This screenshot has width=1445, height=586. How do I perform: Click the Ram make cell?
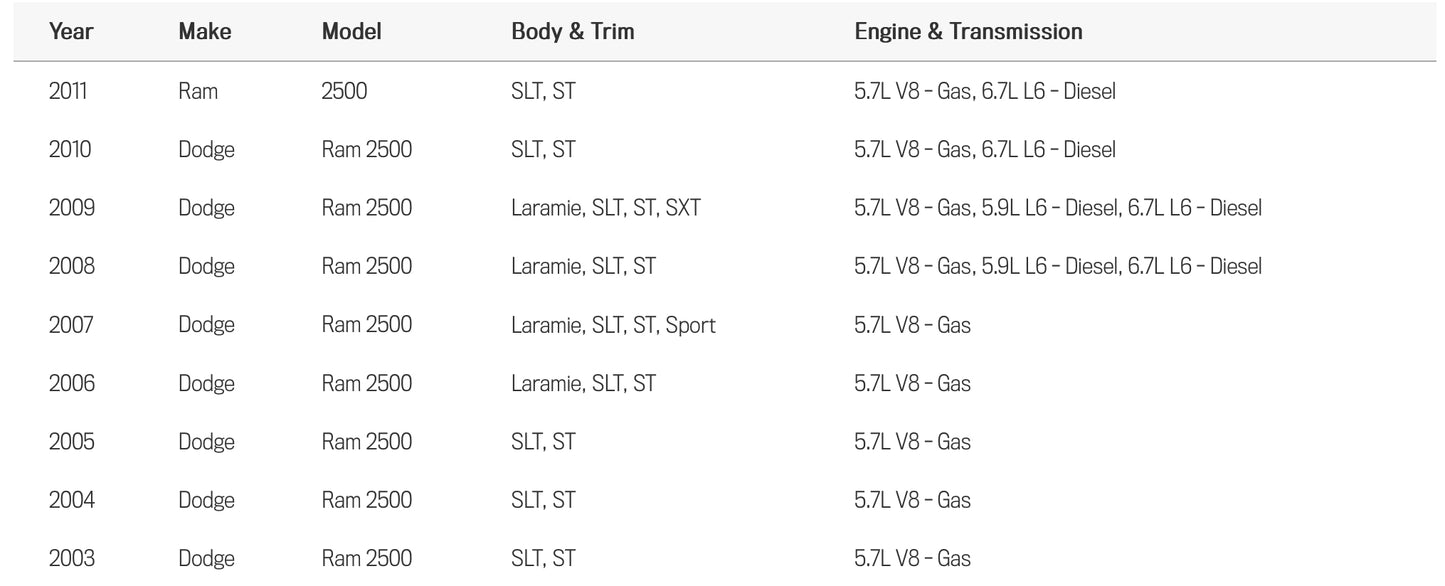click(x=198, y=91)
